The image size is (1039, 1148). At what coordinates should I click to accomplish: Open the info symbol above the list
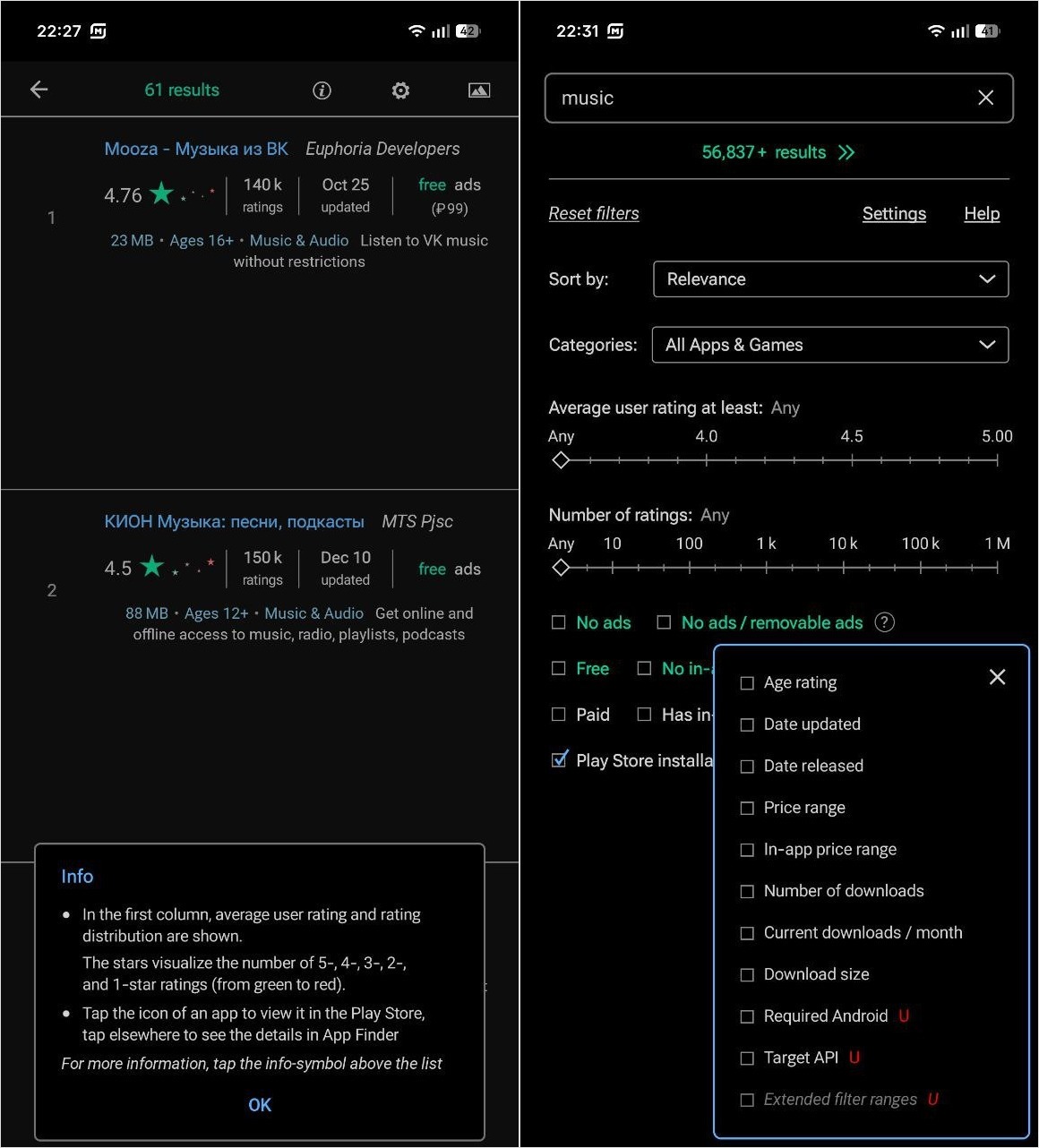[x=322, y=90]
